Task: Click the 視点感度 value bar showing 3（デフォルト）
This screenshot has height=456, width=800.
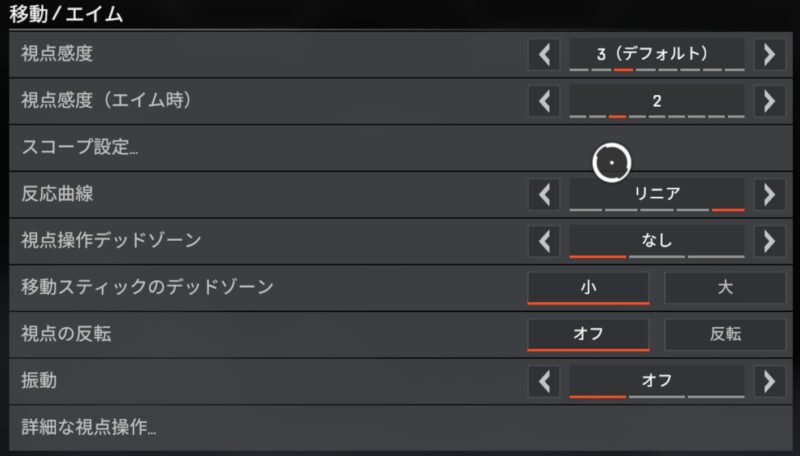Action: (x=657, y=54)
